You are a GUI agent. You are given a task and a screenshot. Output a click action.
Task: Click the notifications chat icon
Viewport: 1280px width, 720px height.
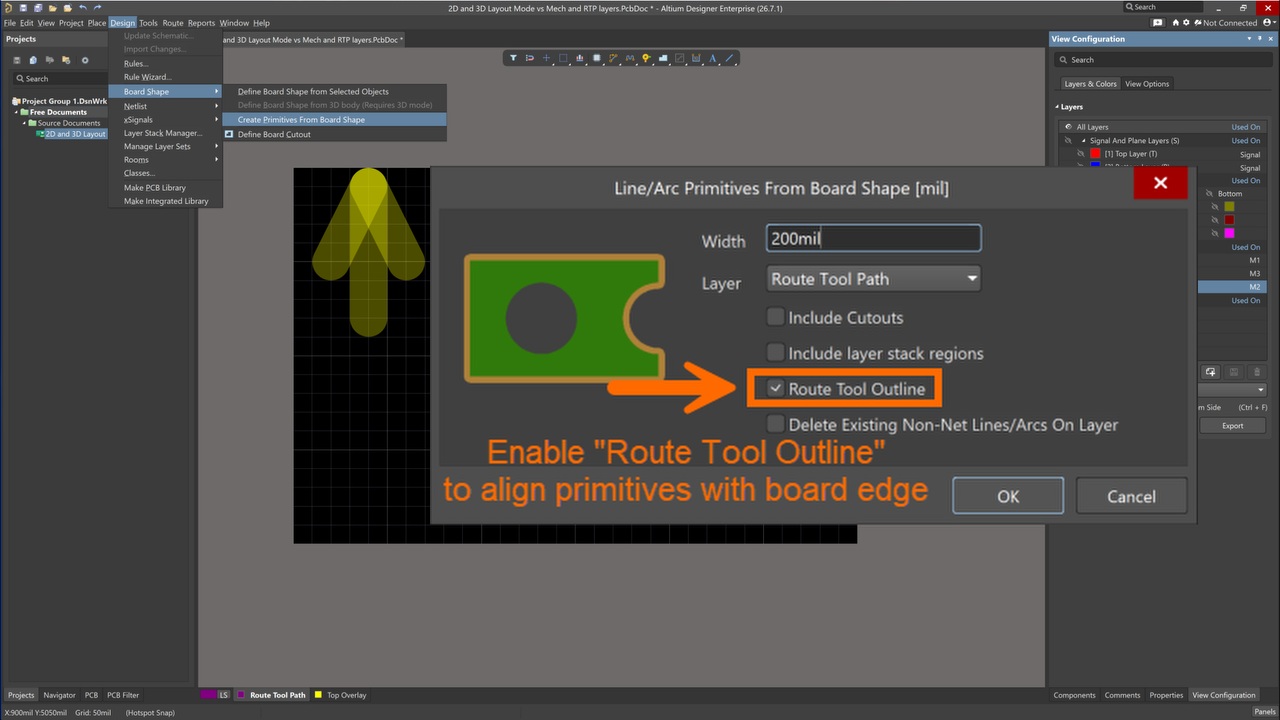(1158, 22)
